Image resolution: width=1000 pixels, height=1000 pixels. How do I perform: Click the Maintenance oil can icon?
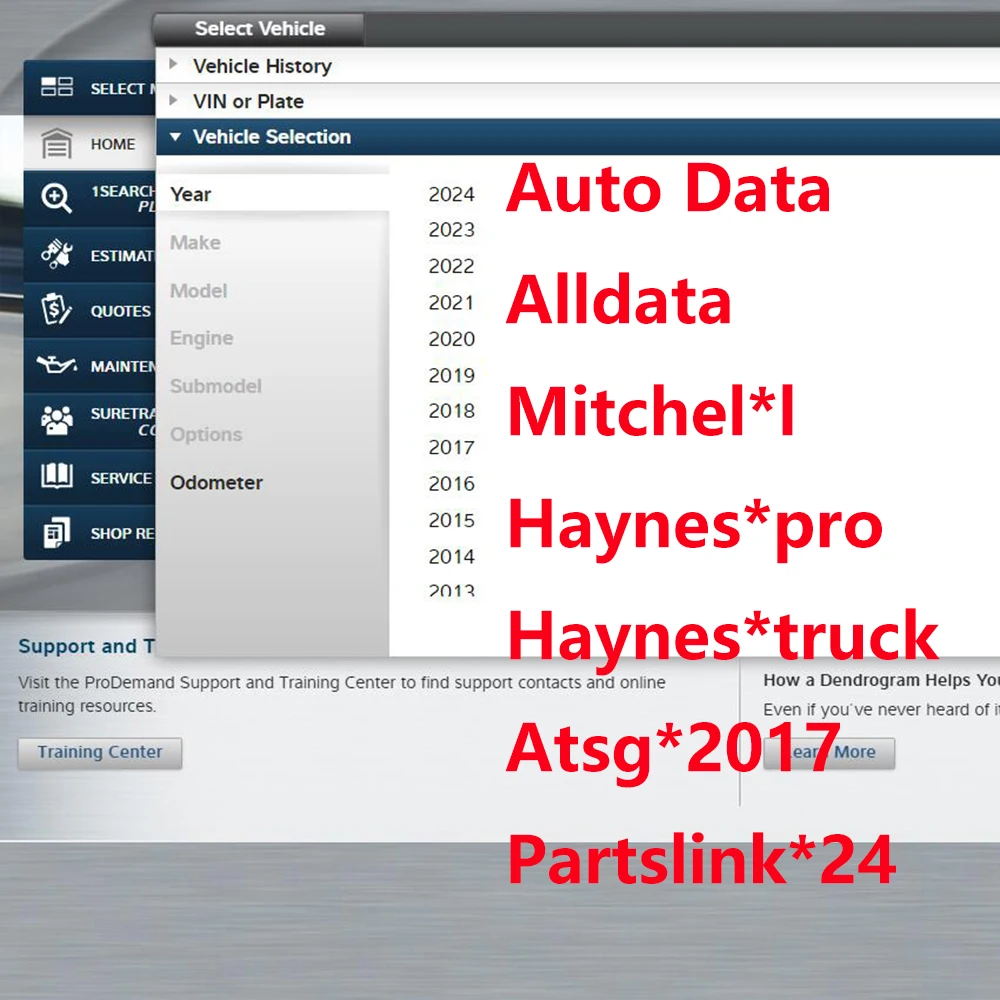tap(57, 365)
